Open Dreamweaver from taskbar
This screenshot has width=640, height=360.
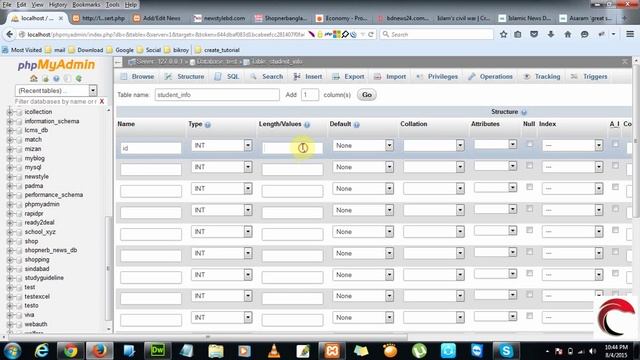[158, 351]
